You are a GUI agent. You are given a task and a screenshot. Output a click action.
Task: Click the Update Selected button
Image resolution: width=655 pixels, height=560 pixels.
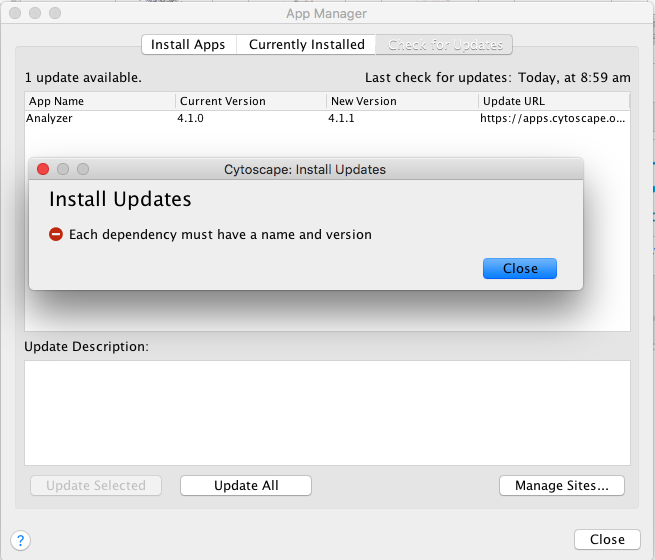pos(96,485)
